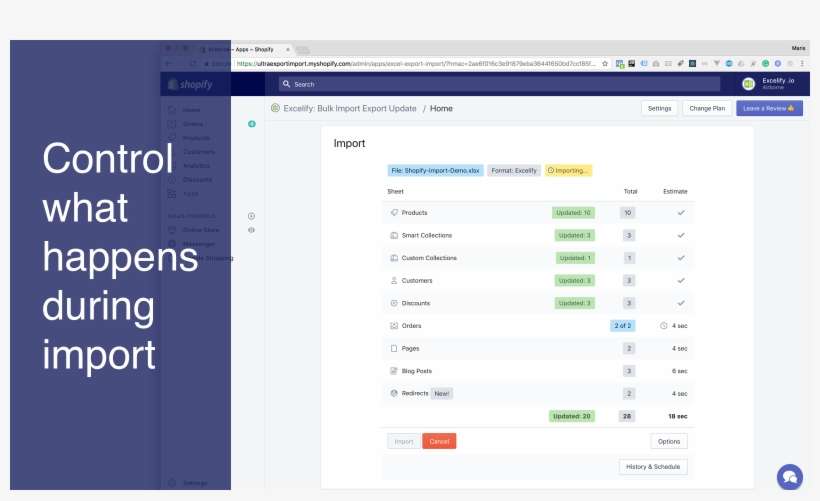Click the Redirects globe icon
The height and width of the screenshot is (501, 820).
(394, 393)
